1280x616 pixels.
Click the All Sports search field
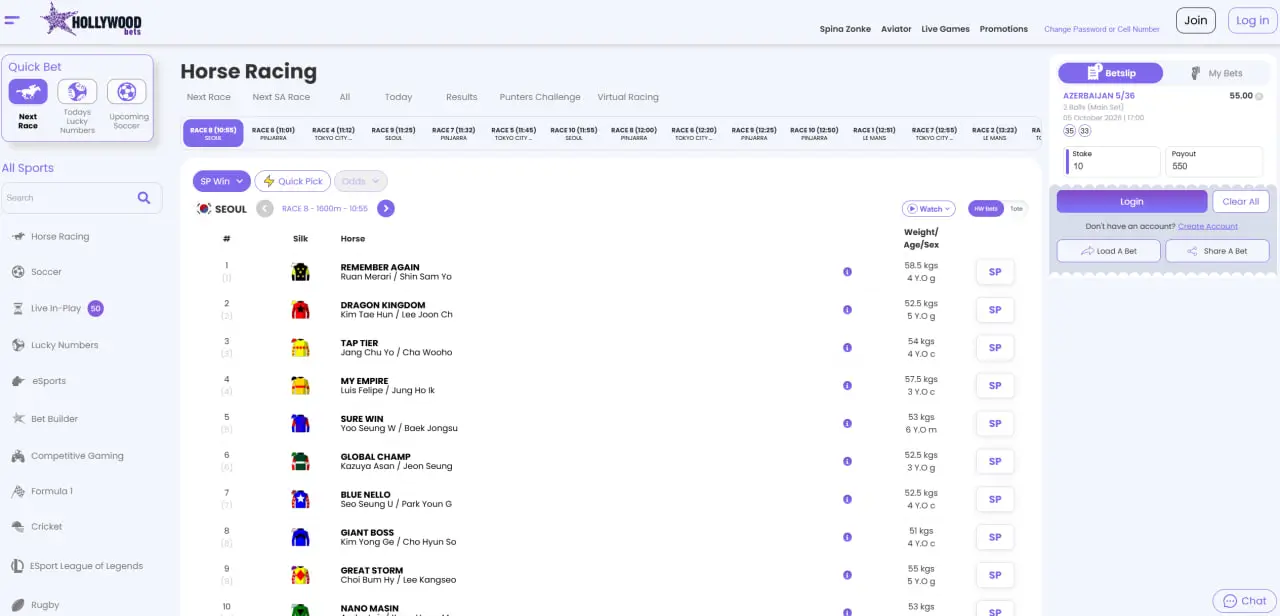[x=82, y=198]
